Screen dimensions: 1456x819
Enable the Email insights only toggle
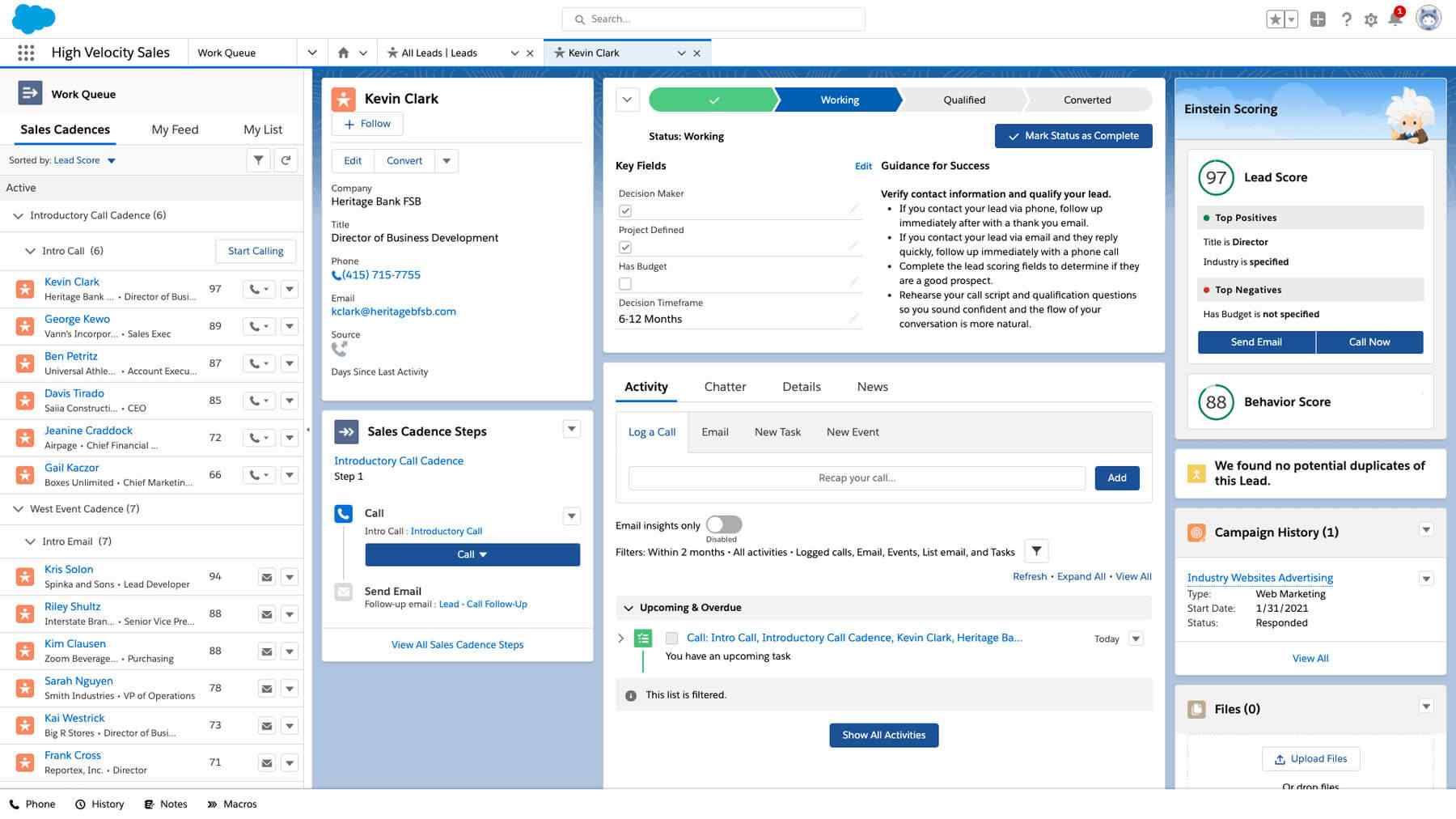click(x=724, y=524)
